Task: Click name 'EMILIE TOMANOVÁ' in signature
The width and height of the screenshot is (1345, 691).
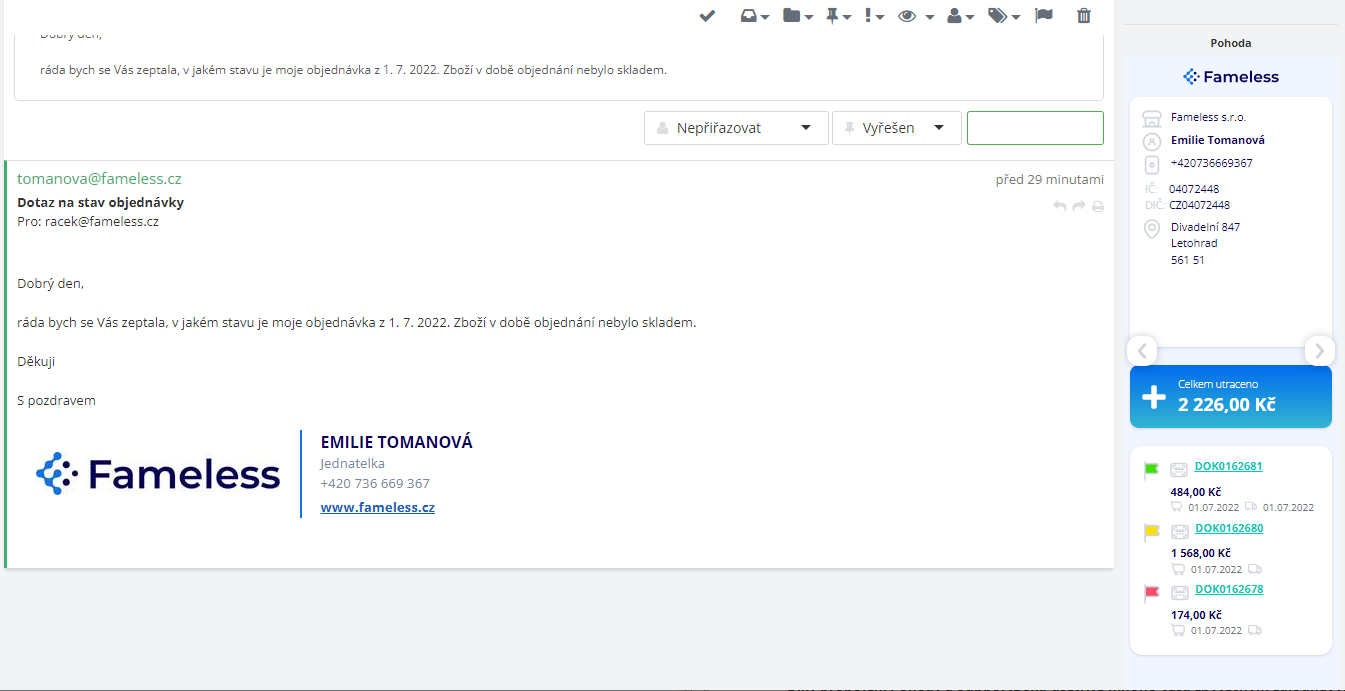Action: (396, 442)
